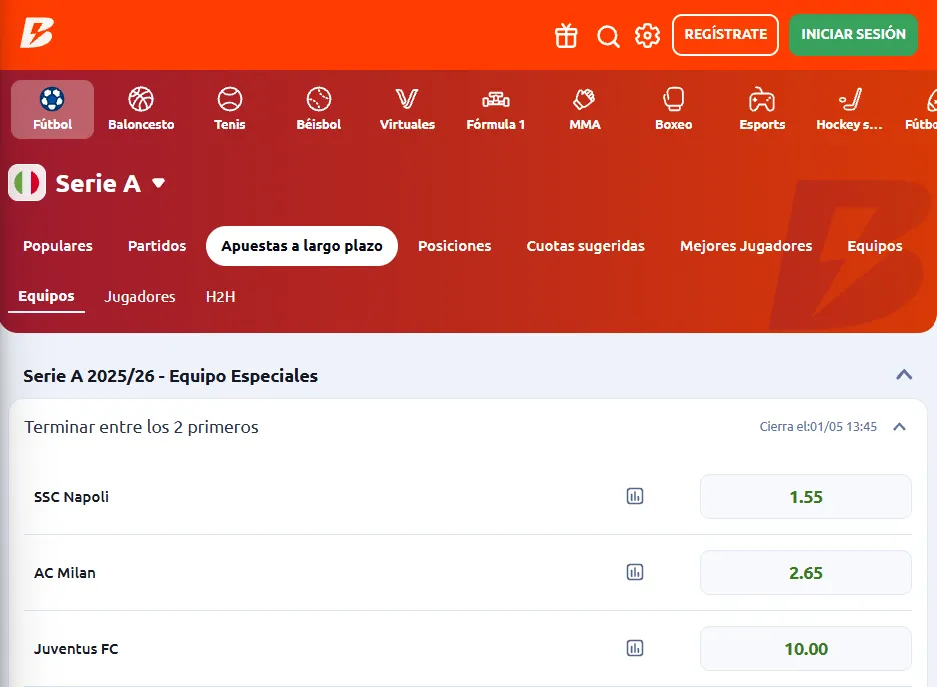Switch to the Partidos tab
Image resolution: width=937 pixels, height=687 pixels.
pos(157,246)
